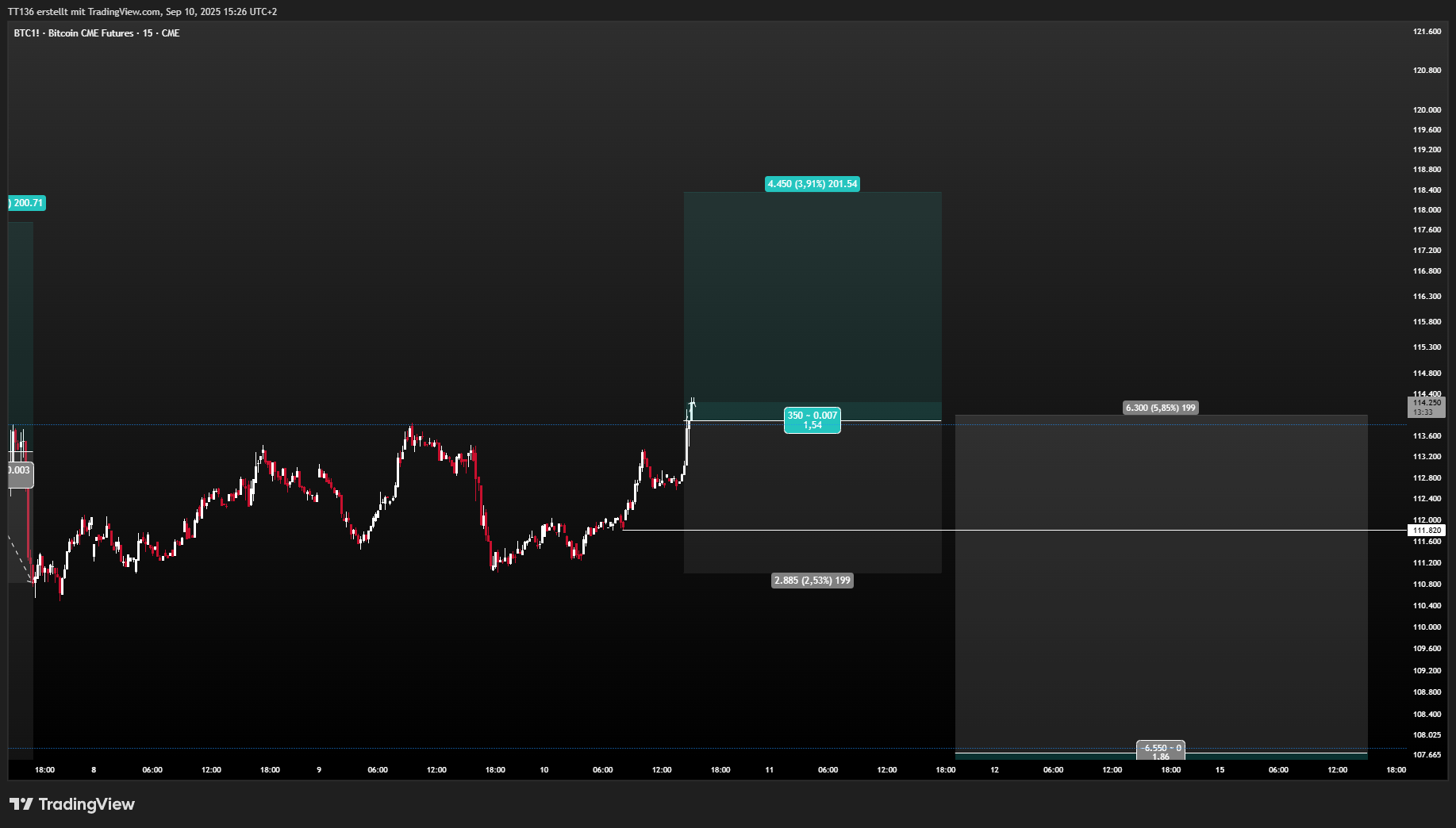Click the 108.025 price axis label
Image resolution: width=1456 pixels, height=828 pixels.
(1427, 735)
